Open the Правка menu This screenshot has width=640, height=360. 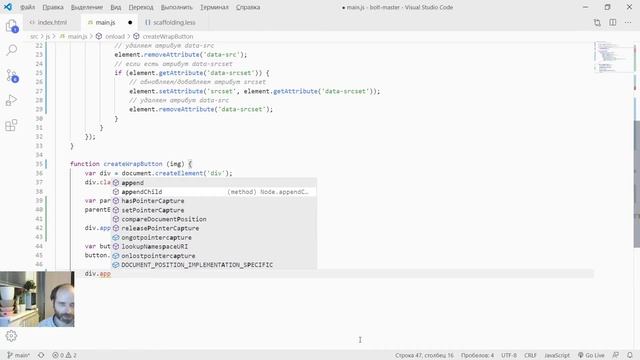coord(53,7)
